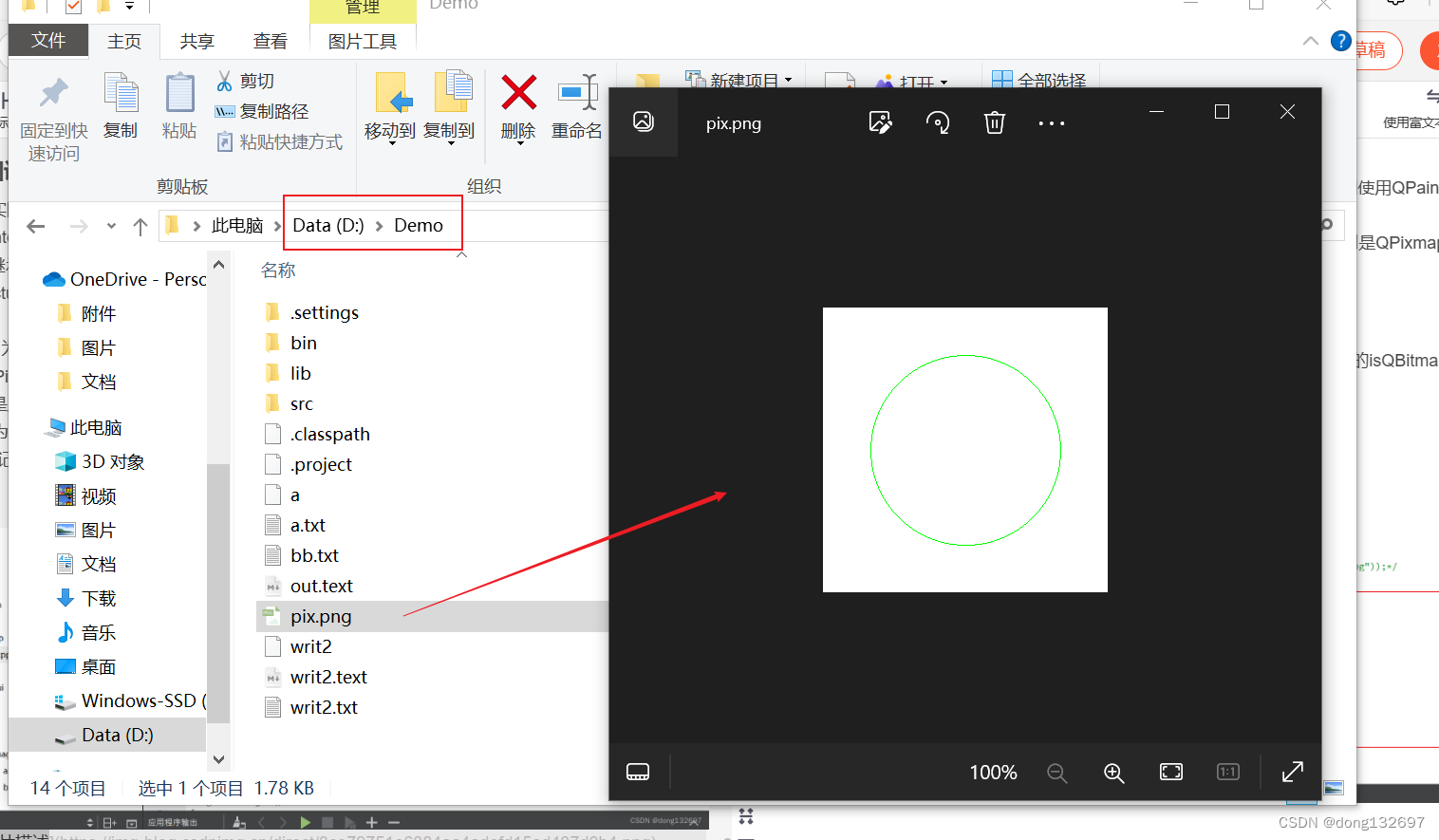
Task: Select This PC in navigation tree
Action: coord(84,427)
